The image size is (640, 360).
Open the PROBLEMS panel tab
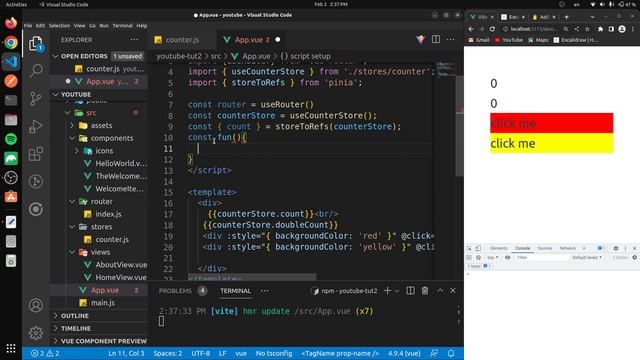(x=175, y=291)
